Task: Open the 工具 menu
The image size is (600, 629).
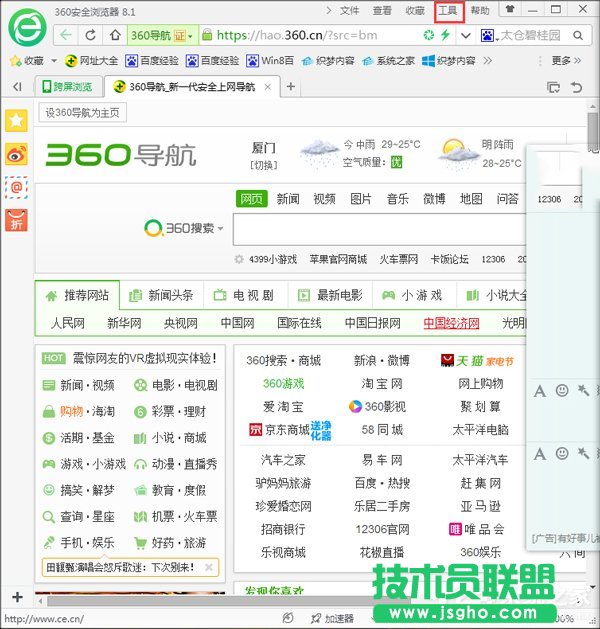Action: click(448, 11)
